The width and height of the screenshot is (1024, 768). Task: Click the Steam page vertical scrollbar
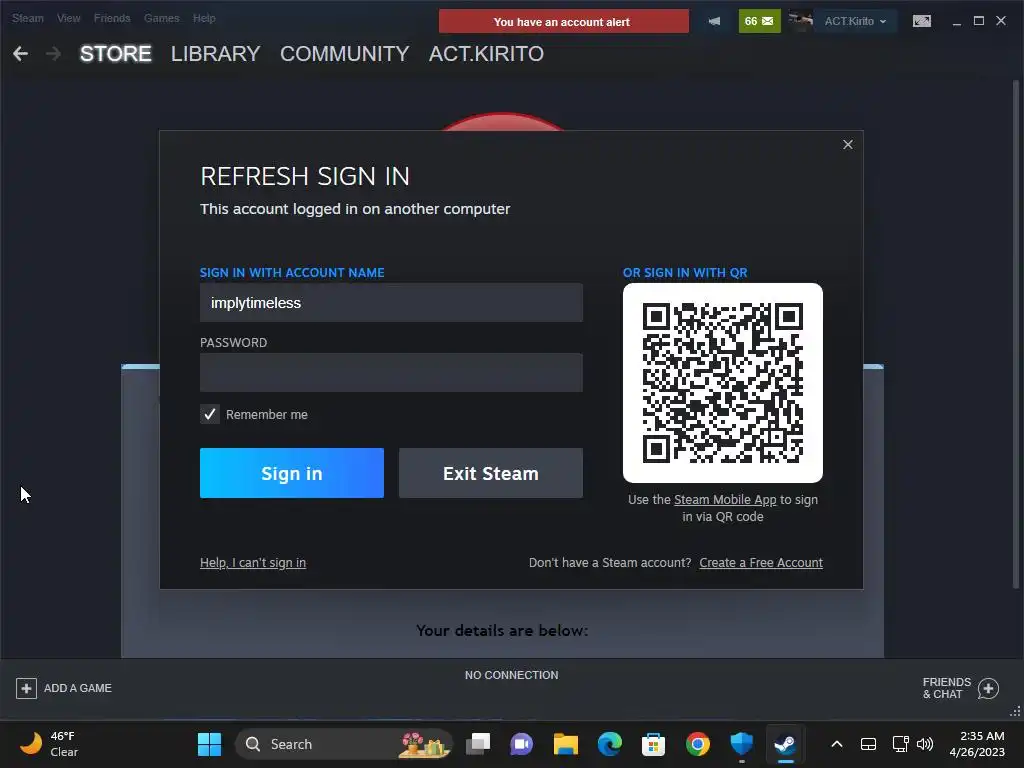pyautogui.click(x=1016, y=333)
